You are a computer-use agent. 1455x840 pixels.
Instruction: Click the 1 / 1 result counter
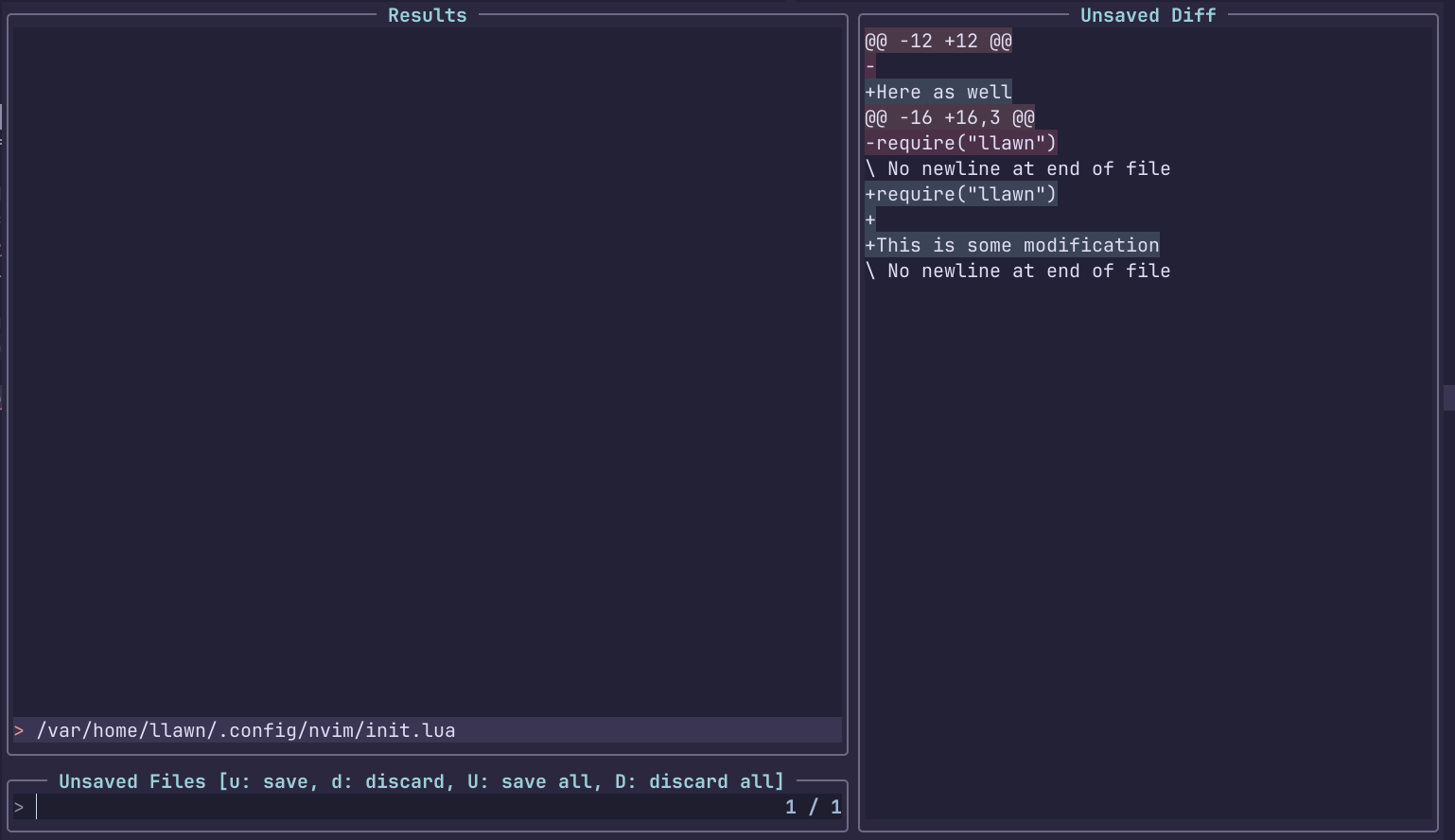click(x=814, y=807)
